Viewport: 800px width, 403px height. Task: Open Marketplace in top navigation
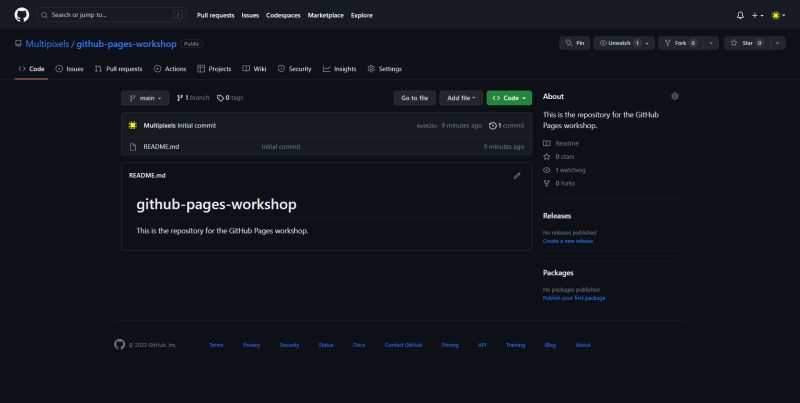click(326, 15)
